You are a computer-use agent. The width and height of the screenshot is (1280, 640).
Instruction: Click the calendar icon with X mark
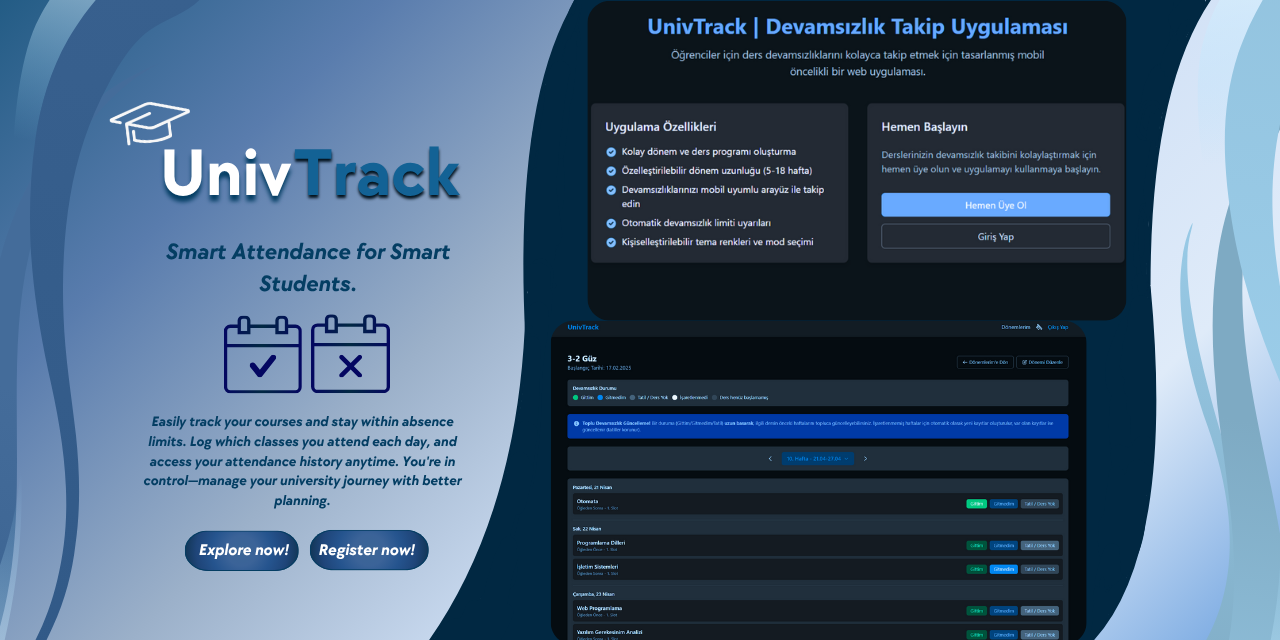(350, 353)
